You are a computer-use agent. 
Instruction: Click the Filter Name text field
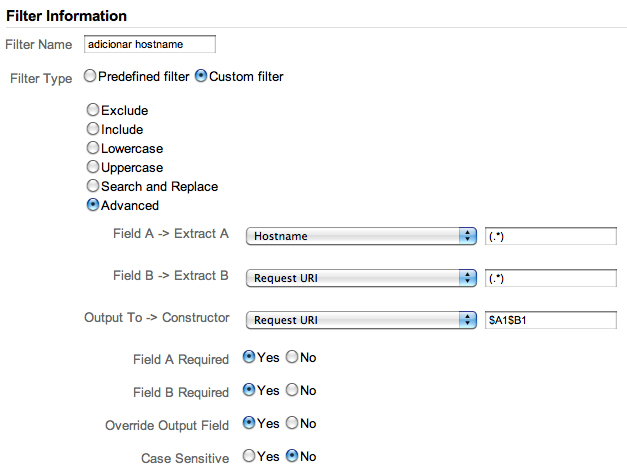click(x=150, y=44)
